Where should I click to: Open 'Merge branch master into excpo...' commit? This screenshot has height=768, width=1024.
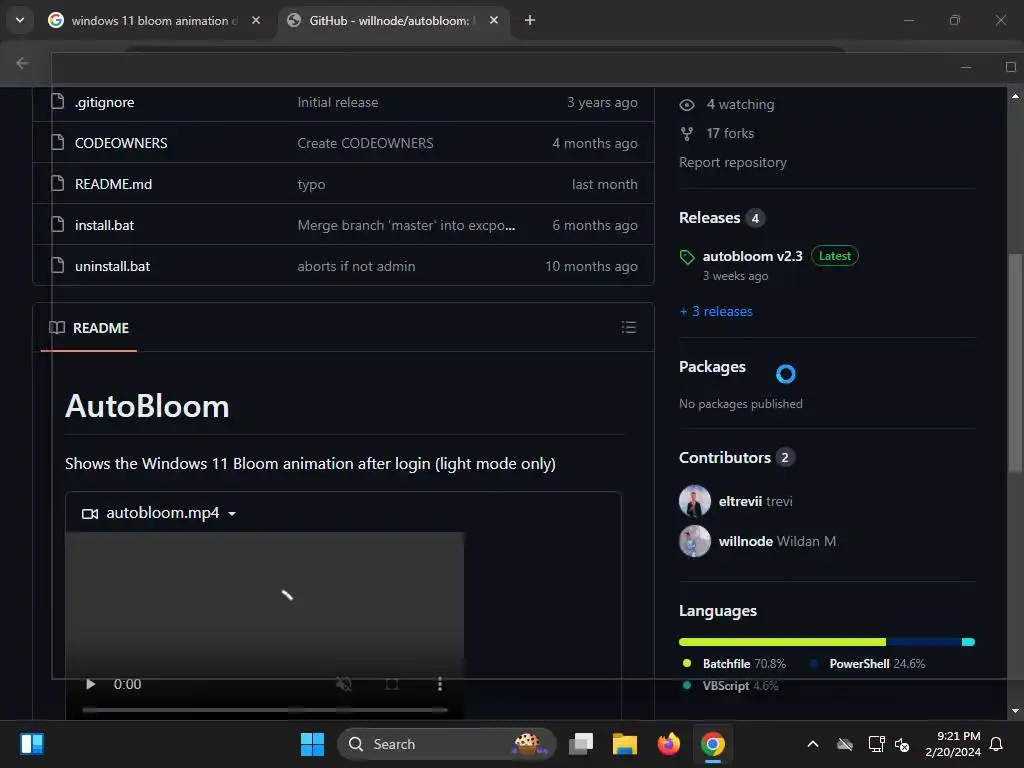coord(406,225)
